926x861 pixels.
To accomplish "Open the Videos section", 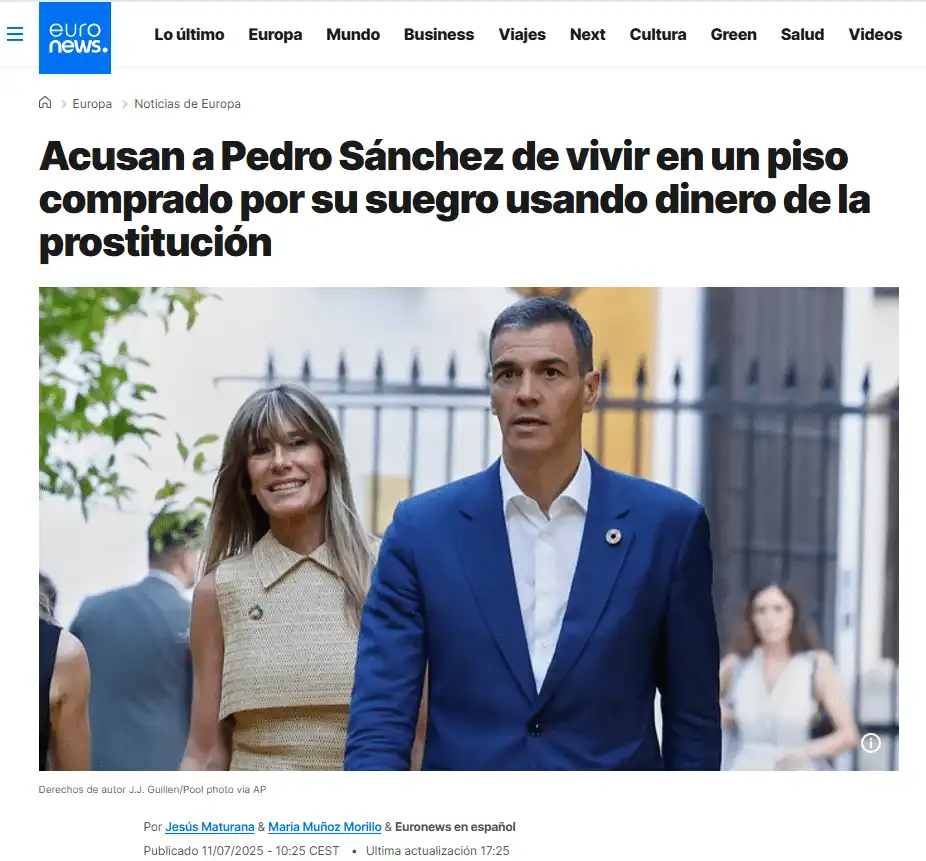I will [x=875, y=34].
